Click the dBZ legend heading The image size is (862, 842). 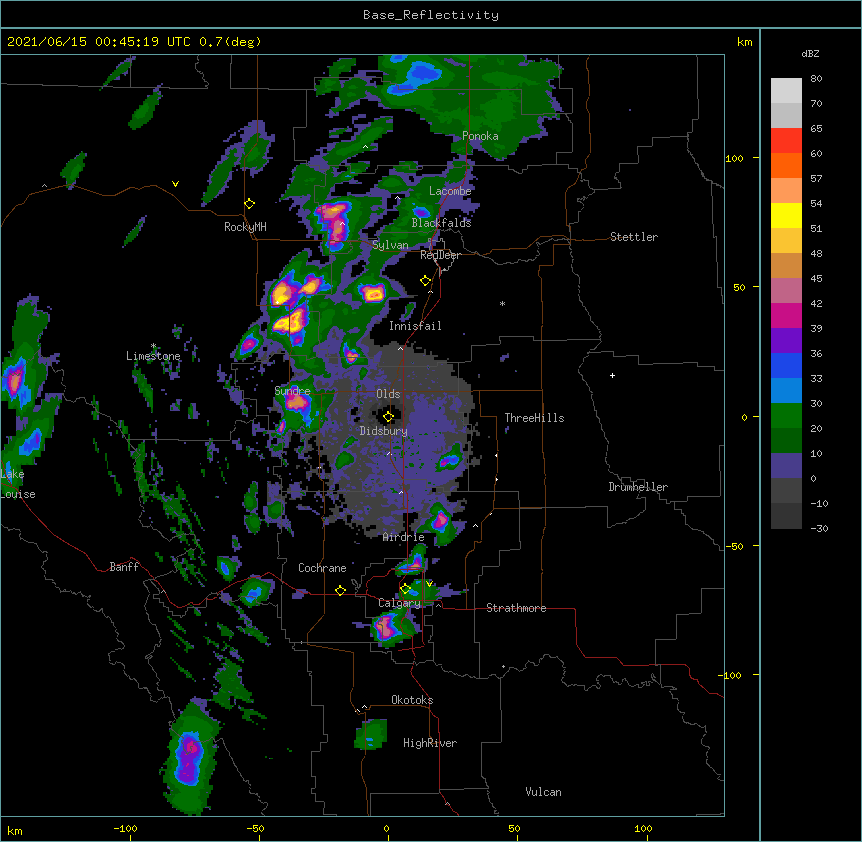(810, 53)
